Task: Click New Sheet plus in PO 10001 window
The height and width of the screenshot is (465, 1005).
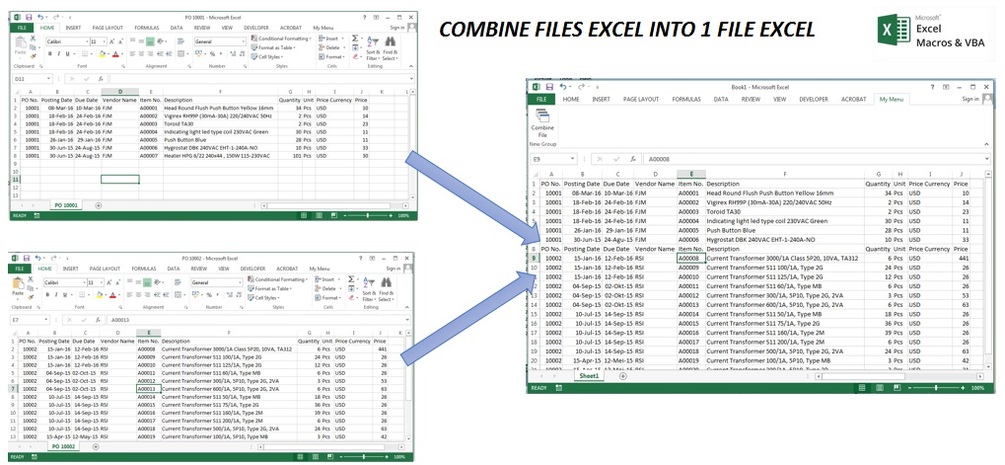Action: point(98,205)
